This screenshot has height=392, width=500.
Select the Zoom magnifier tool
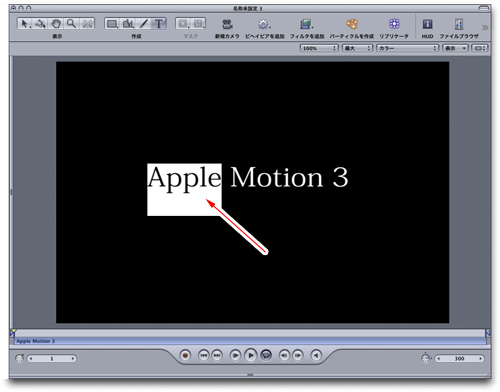[71, 24]
